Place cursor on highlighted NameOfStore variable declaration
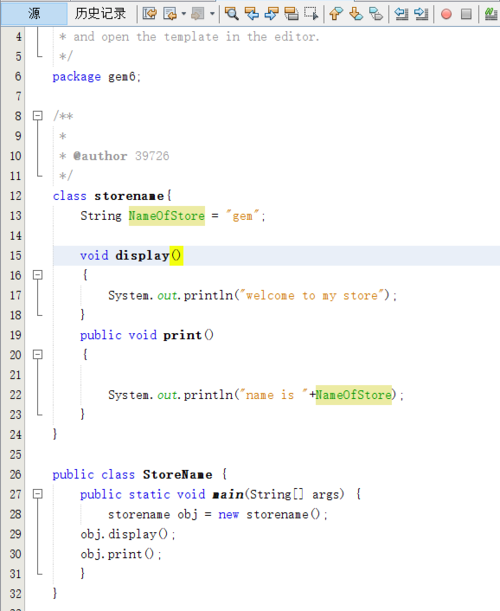The width and height of the screenshot is (500, 611). [x=167, y=216]
